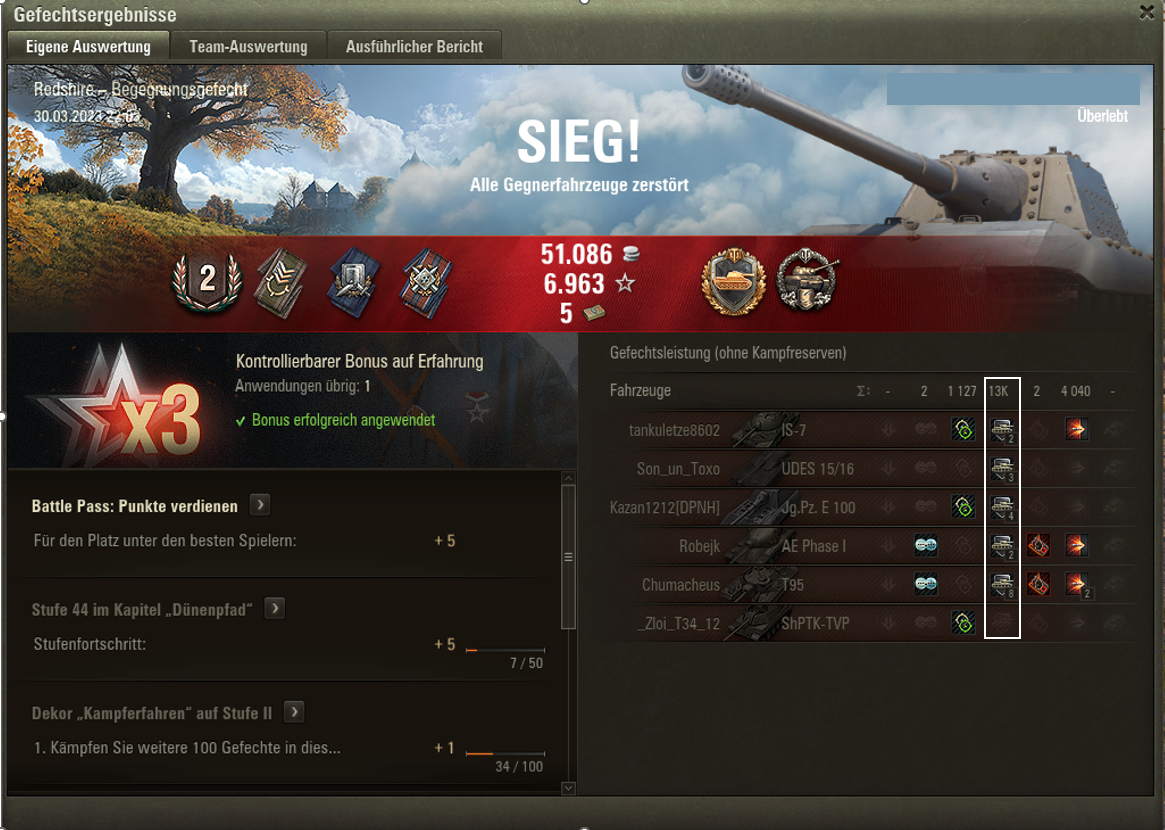This screenshot has height=830, width=1165.
Task: Expand the Dekor Kampferfahren arrow
Action: [294, 713]
